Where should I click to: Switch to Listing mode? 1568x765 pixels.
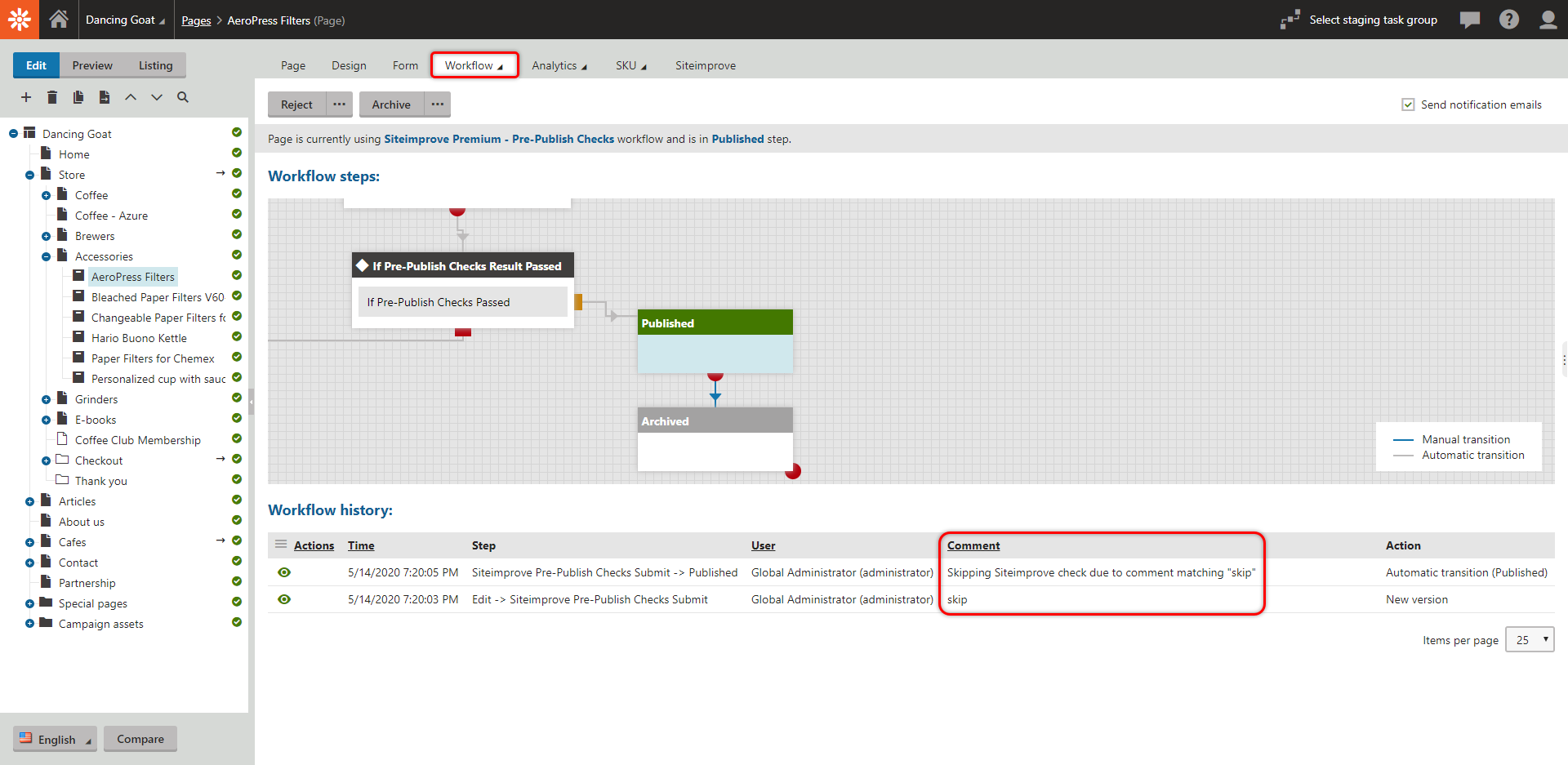coord(155,65)
